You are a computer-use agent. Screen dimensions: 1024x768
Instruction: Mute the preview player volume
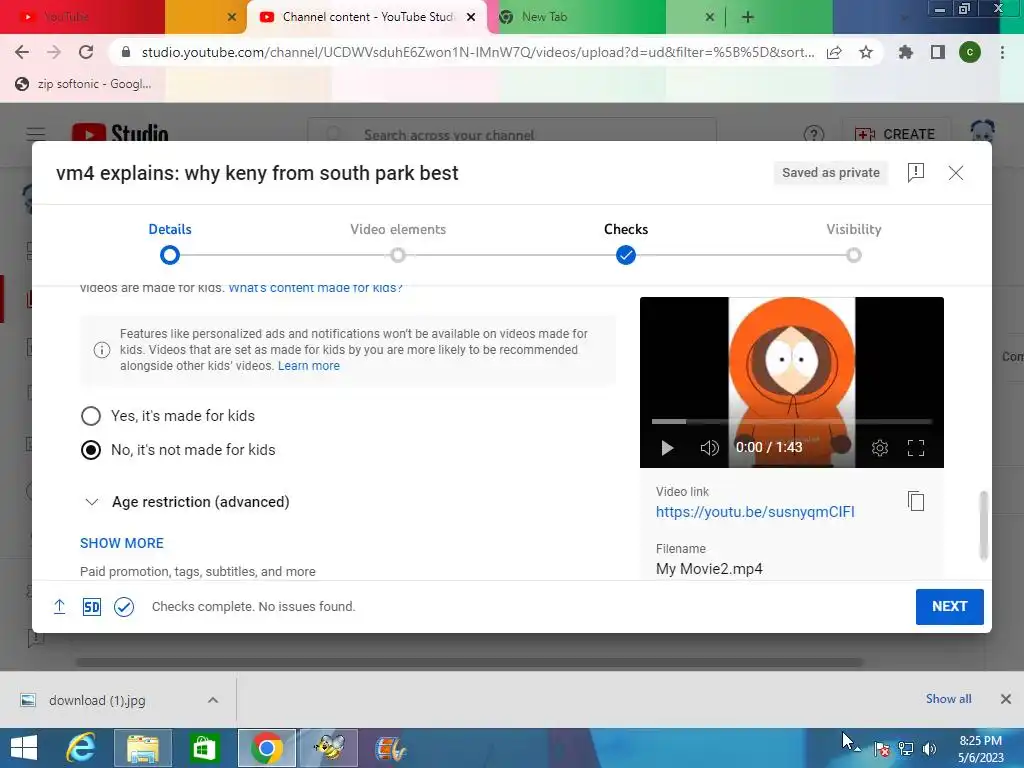(709, 448)
